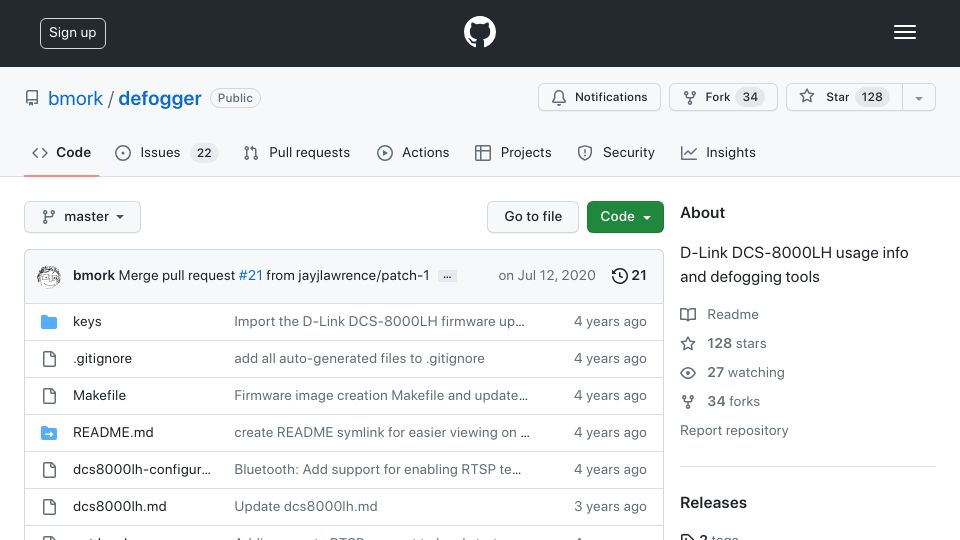960x540 pixels.
Task: Open 'Import the D-Link DCS-8000LH firmware' commit message
Action: pyautogui.click(x=379, y=321)
